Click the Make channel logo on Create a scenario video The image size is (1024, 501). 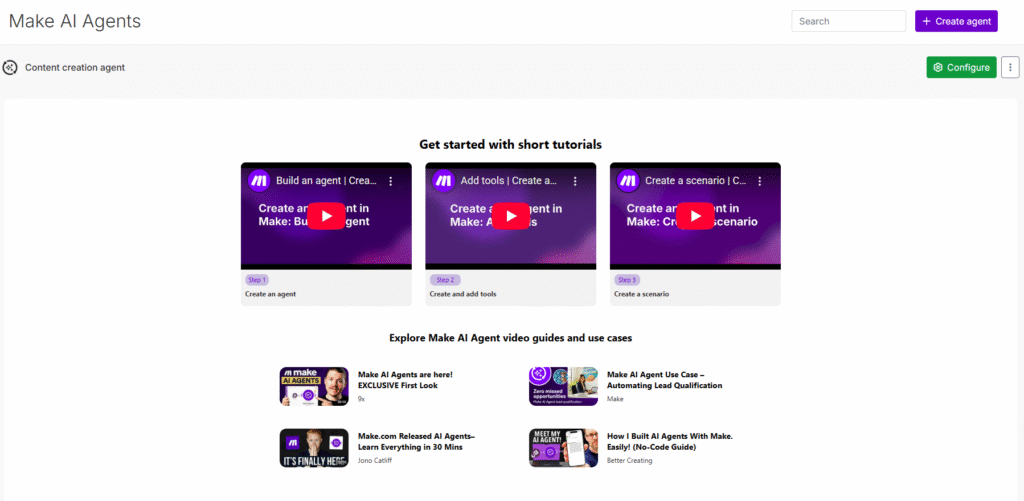pyautogui.click(x=628, y=181)
